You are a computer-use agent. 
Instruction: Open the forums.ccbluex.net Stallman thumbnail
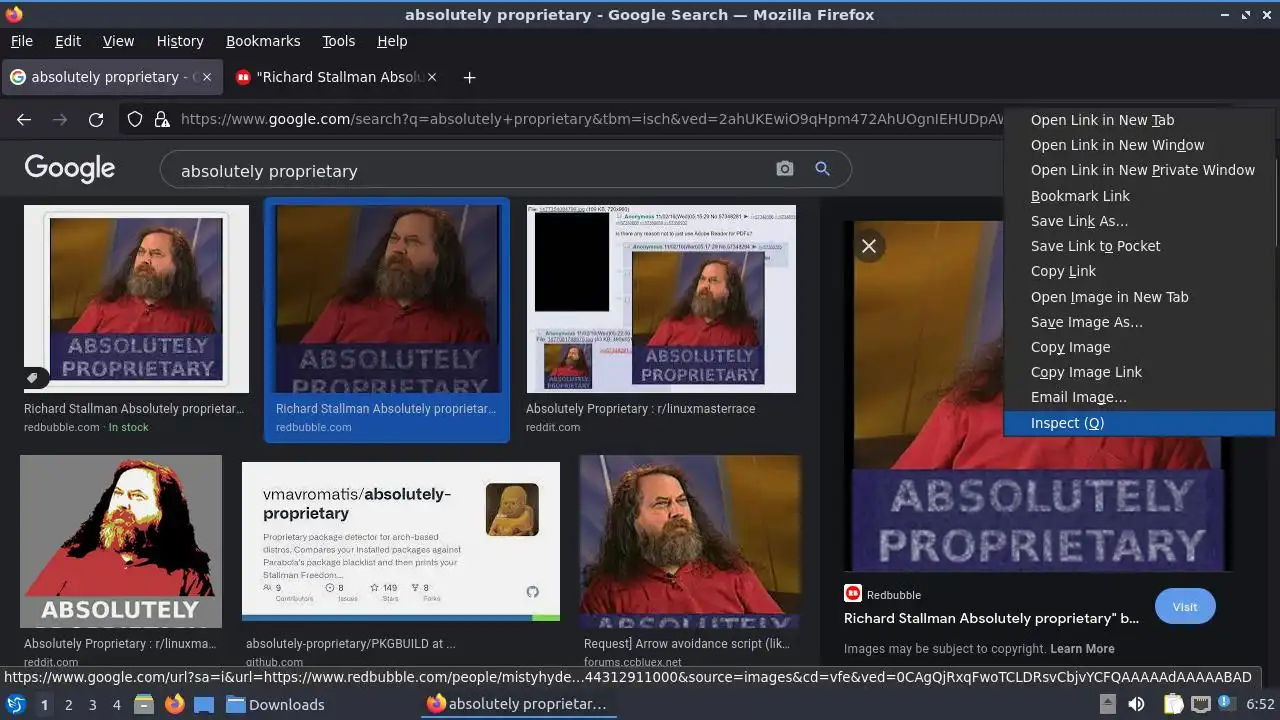pyautogui.click(x=690, y=541)
